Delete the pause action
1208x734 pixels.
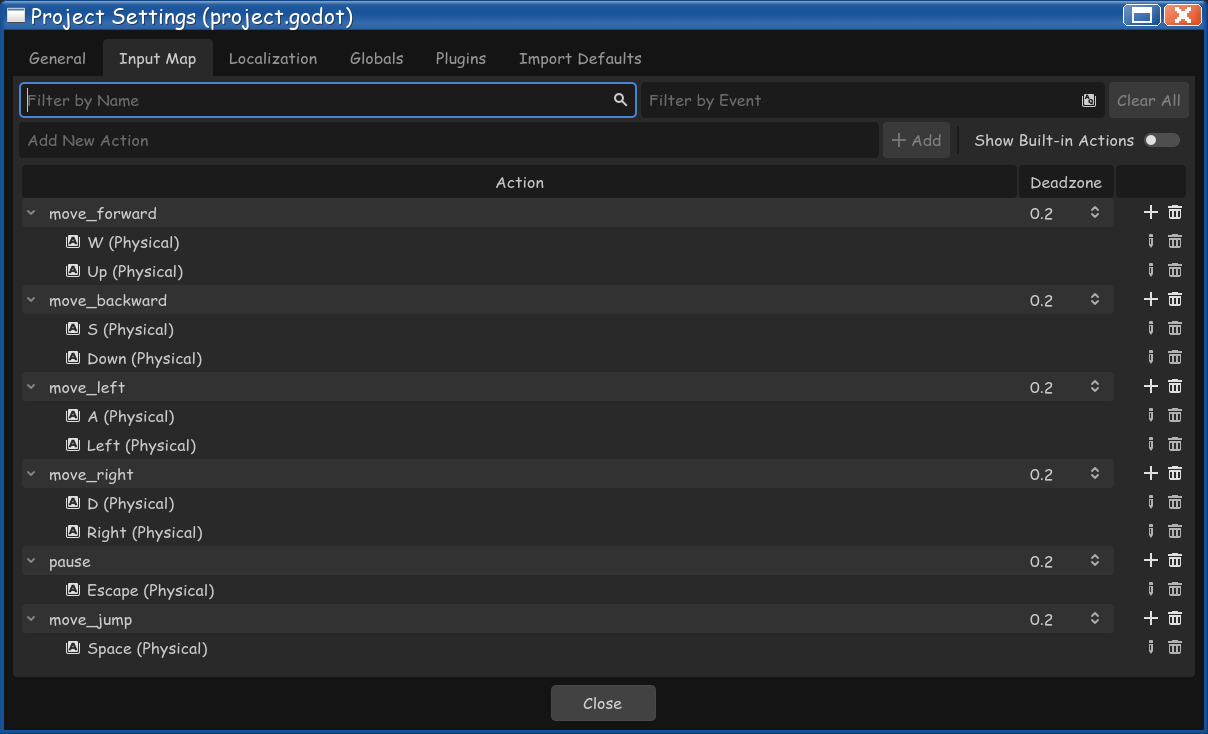pyautogui.click(x=1175, y=560)
